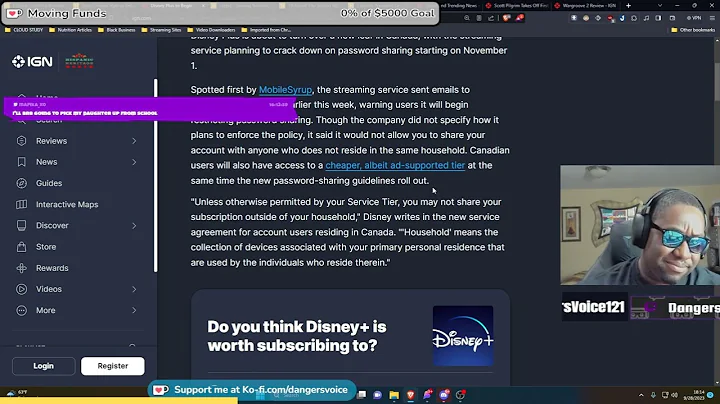This screenshot has height=404, width=720.
Task: Open the Store shopping bag icon
Action: click(22, 247)
